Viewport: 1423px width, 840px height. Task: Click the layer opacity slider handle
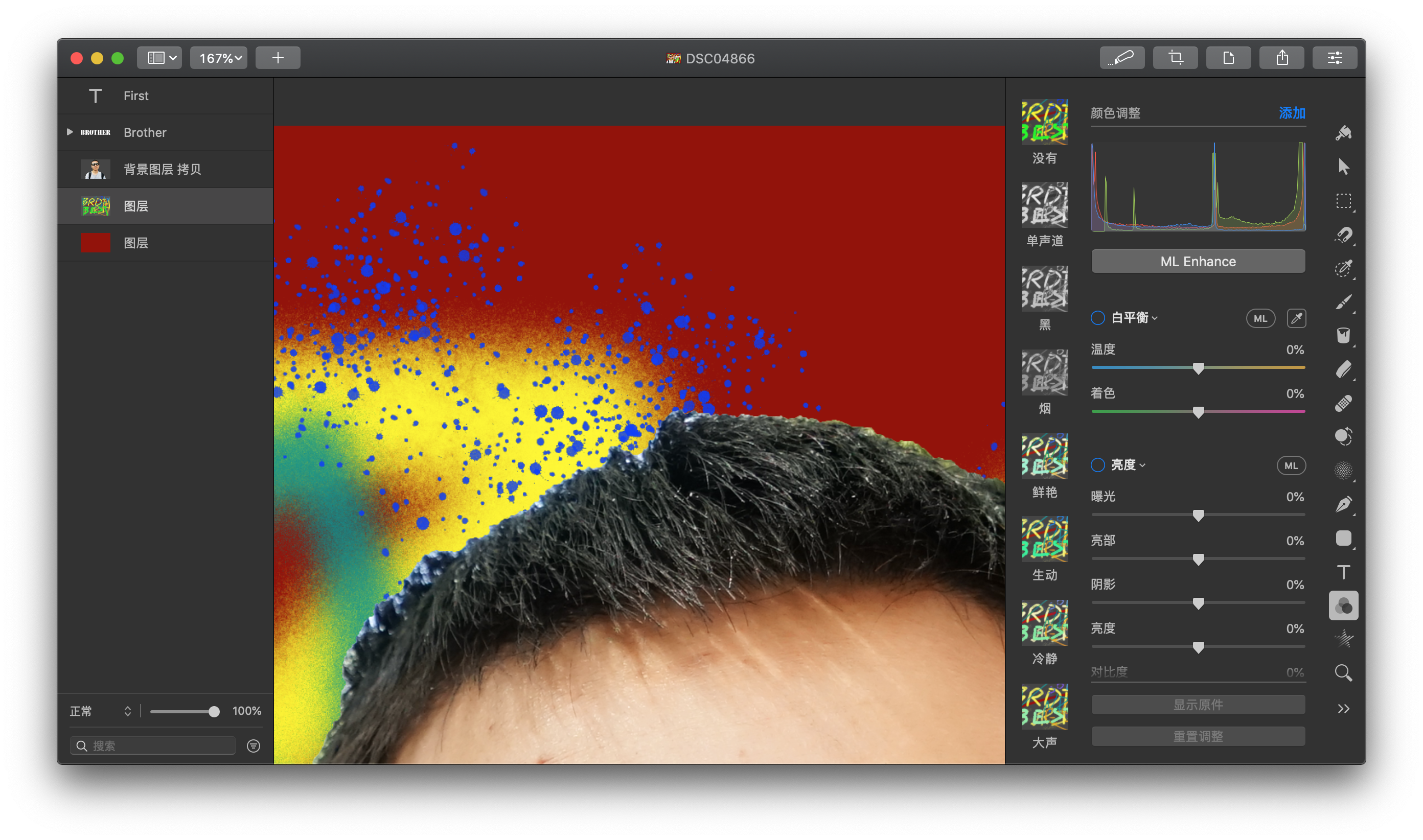point(214,712)
